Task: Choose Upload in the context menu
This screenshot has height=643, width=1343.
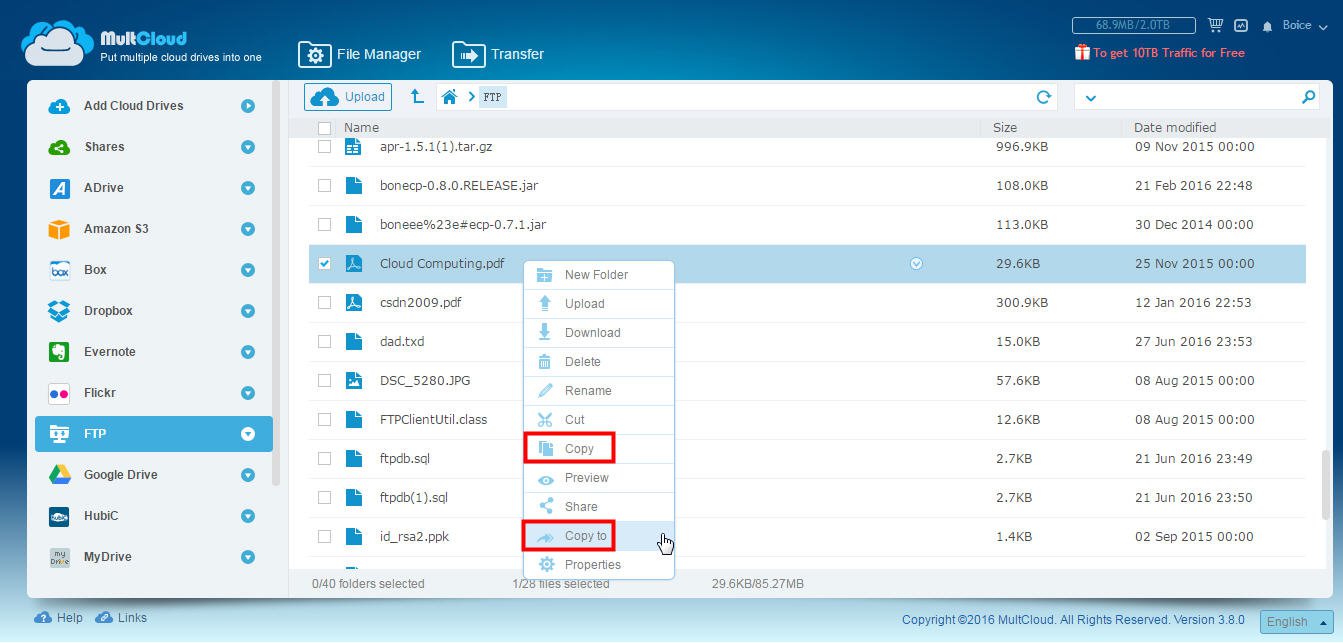Action: [x=599, y=304]
